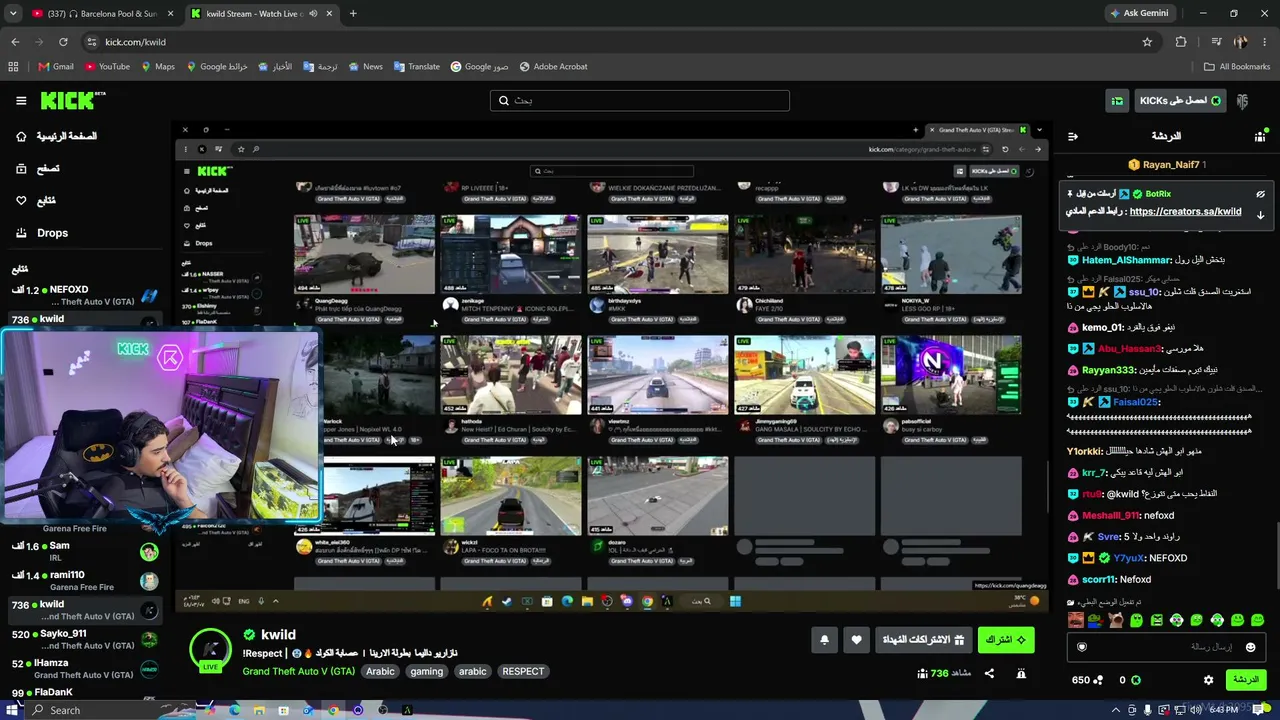Click the Ask Gemini button
This screenshot has height=720, width=1280.
coord(1139,13)
